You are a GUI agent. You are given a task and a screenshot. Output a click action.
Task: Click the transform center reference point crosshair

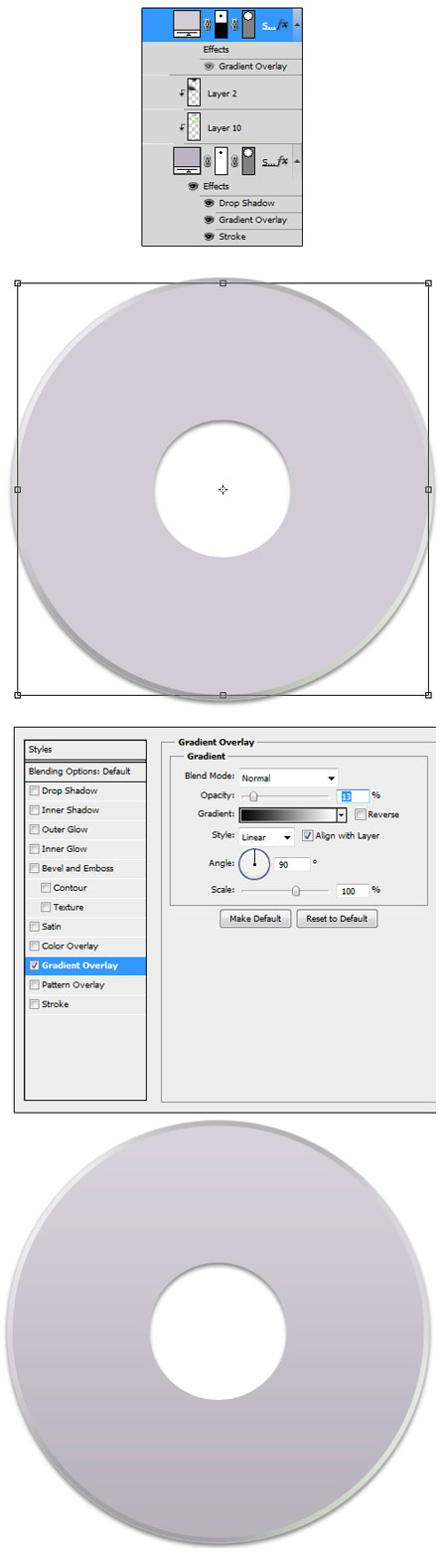pyautogui.click(x=223, y=489)
